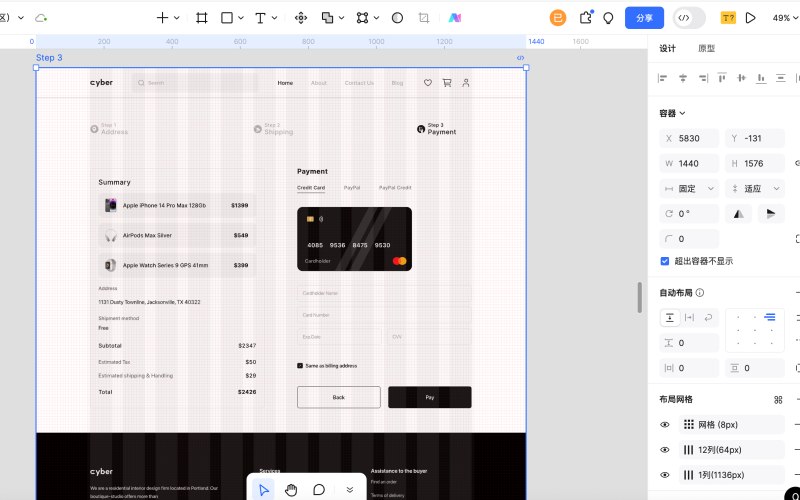Click the half-circle mask icon
The height and width of the screenshot is (500, 800).
tap(397, 18)
